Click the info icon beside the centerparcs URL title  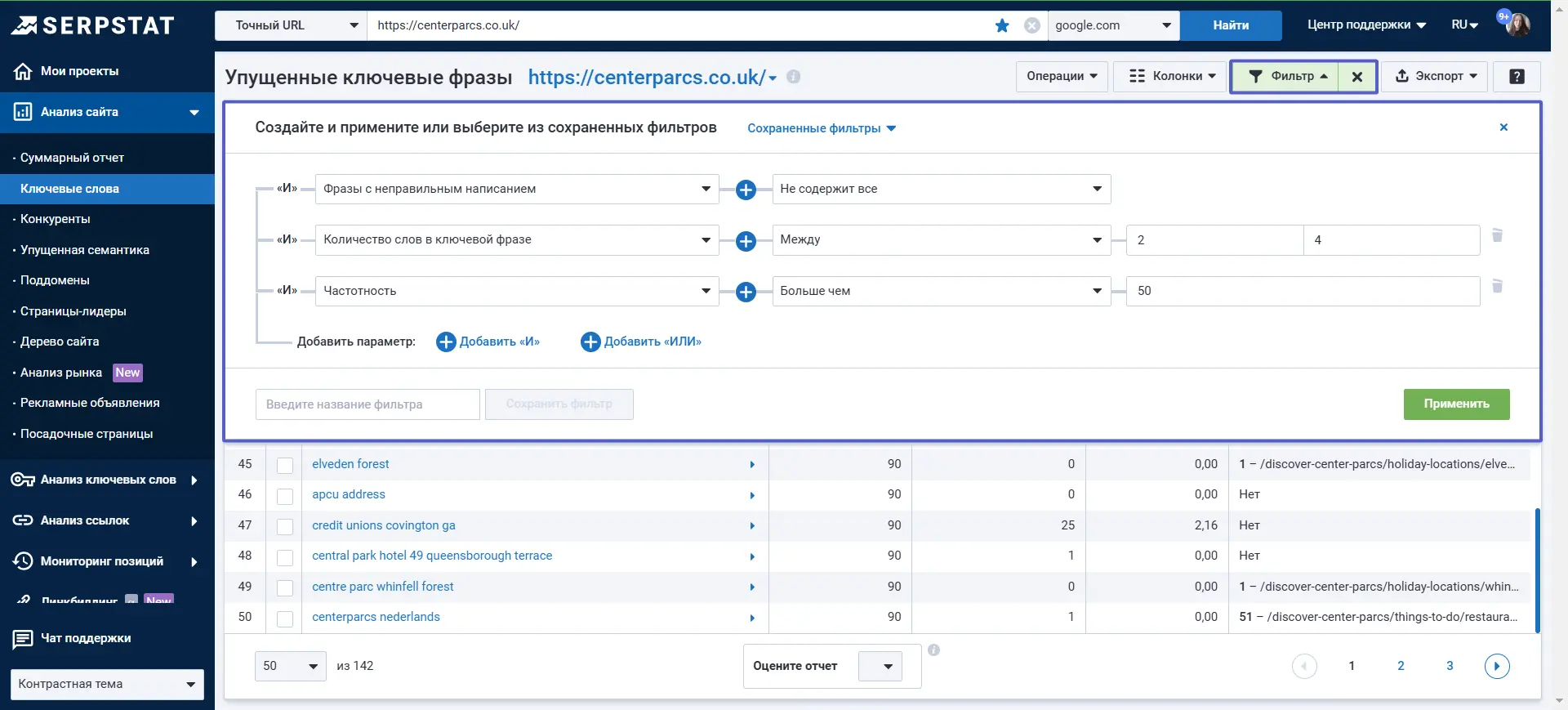[x=793, y=76]
